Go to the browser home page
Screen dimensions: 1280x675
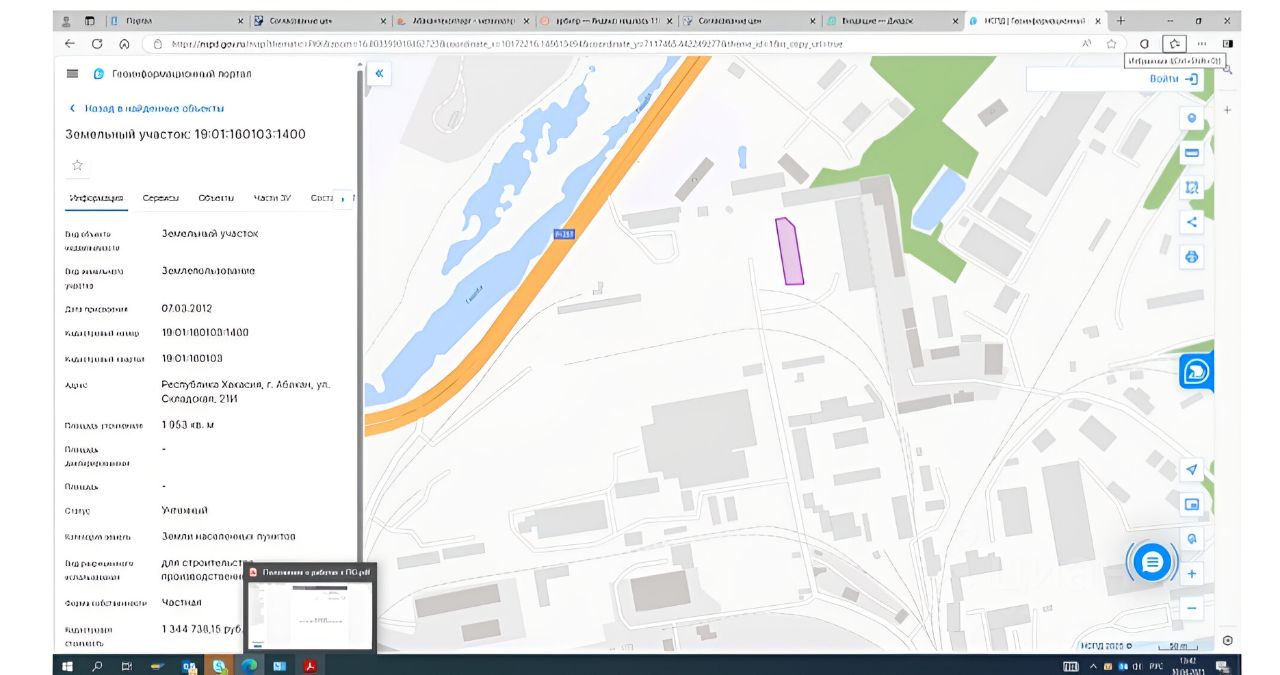coord(124,44)
